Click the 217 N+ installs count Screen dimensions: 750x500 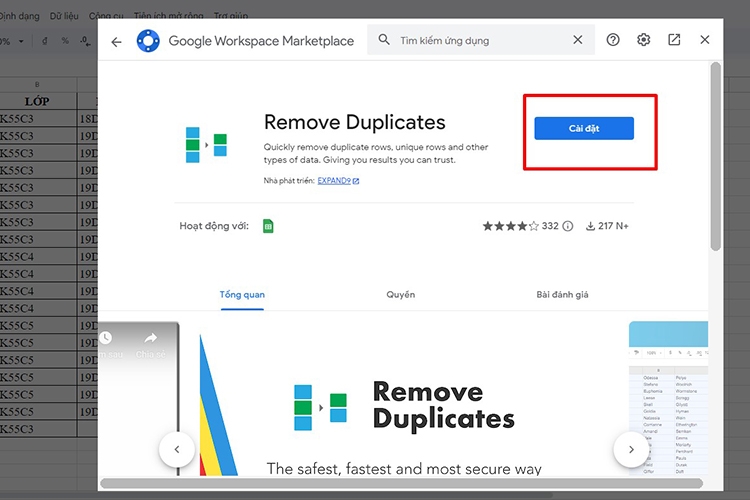pos(613,226)
